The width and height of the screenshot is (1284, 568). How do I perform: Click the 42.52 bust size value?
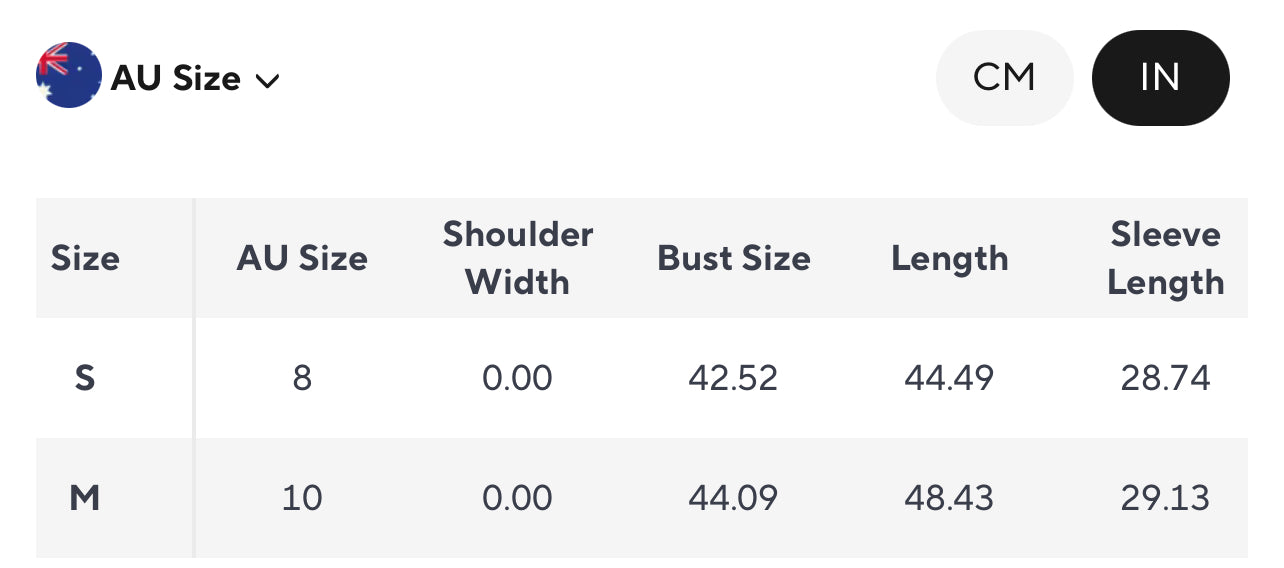733,378
